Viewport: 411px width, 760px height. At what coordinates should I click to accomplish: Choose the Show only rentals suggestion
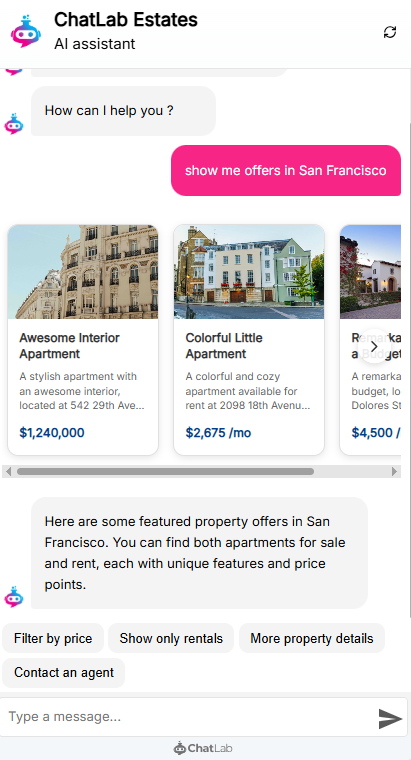171,638
